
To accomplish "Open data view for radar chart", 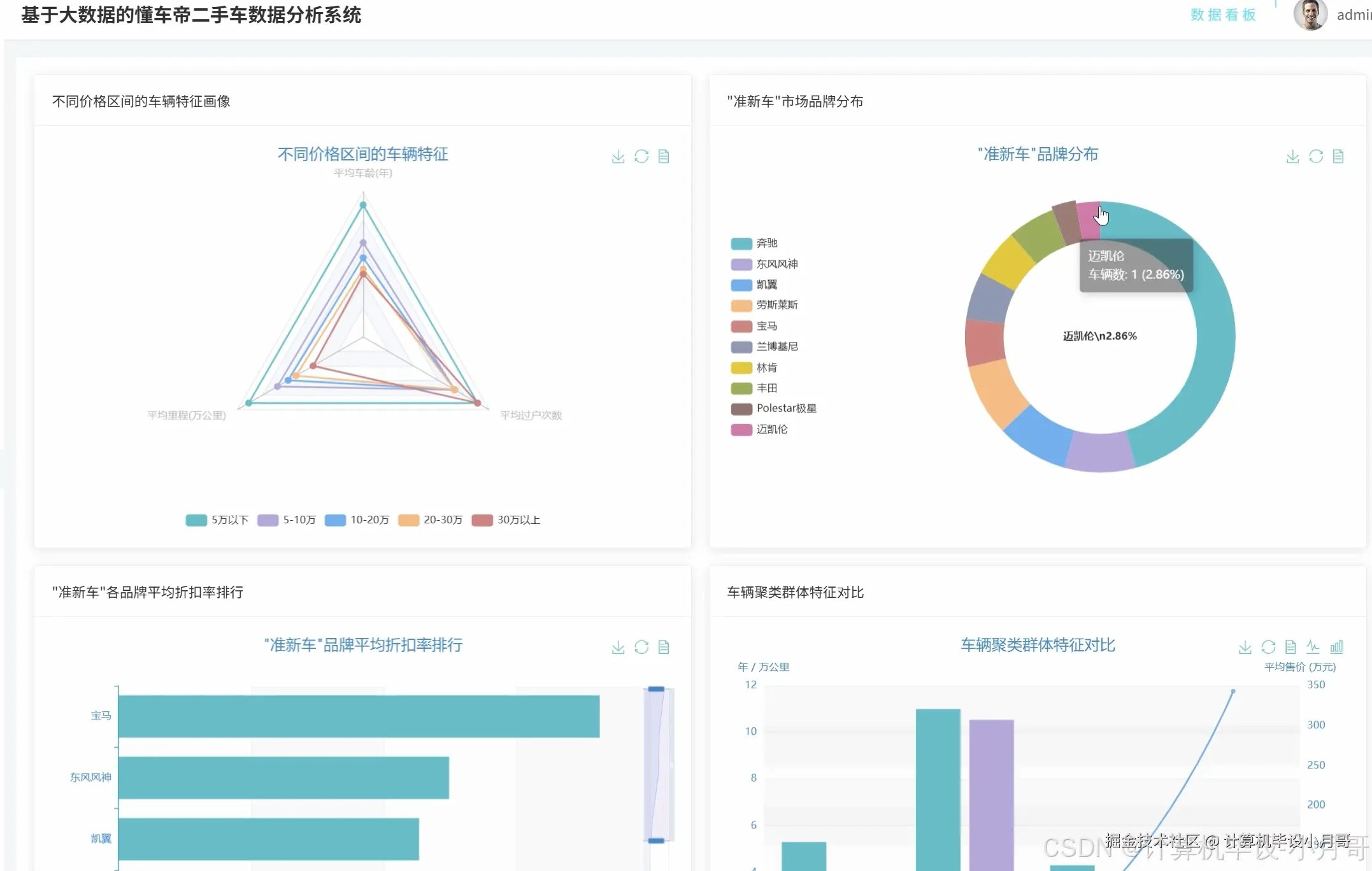I will coord(664,157).
